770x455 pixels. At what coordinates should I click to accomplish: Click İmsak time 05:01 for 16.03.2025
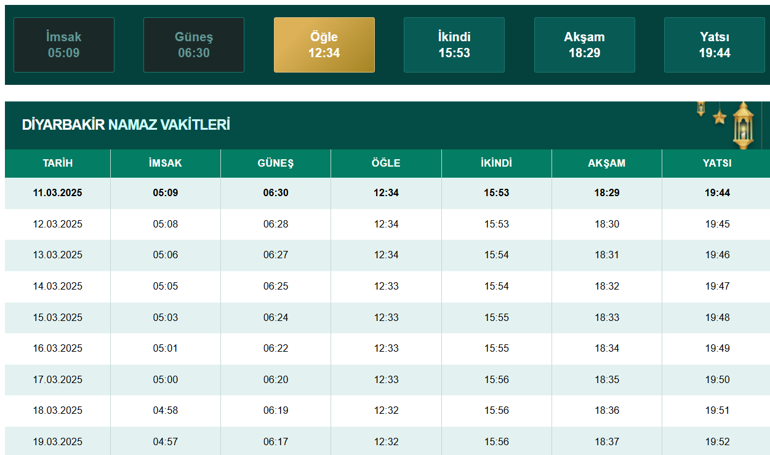165,348
